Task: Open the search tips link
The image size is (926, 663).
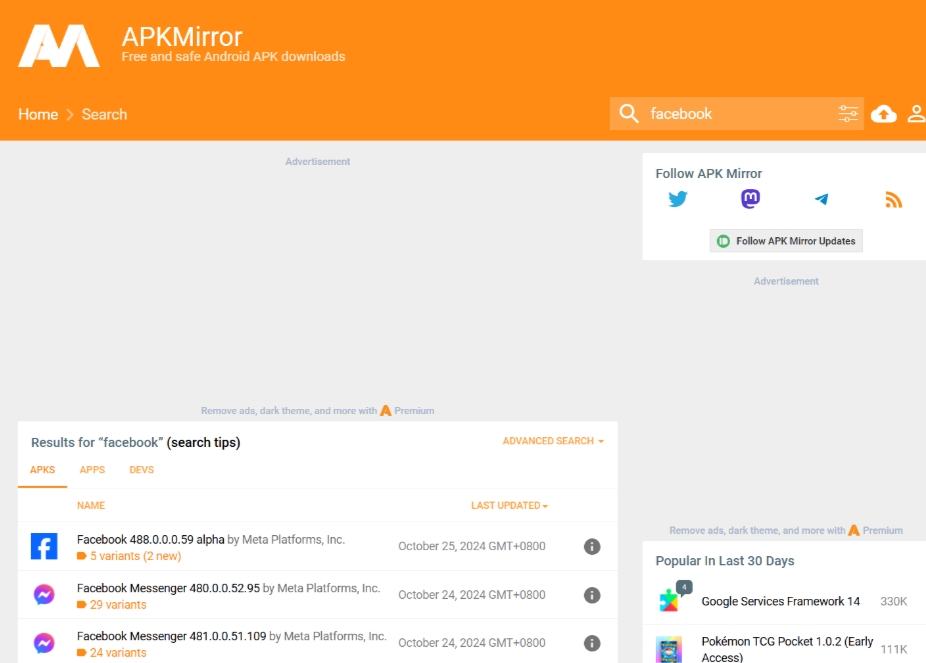Action: 204,443
